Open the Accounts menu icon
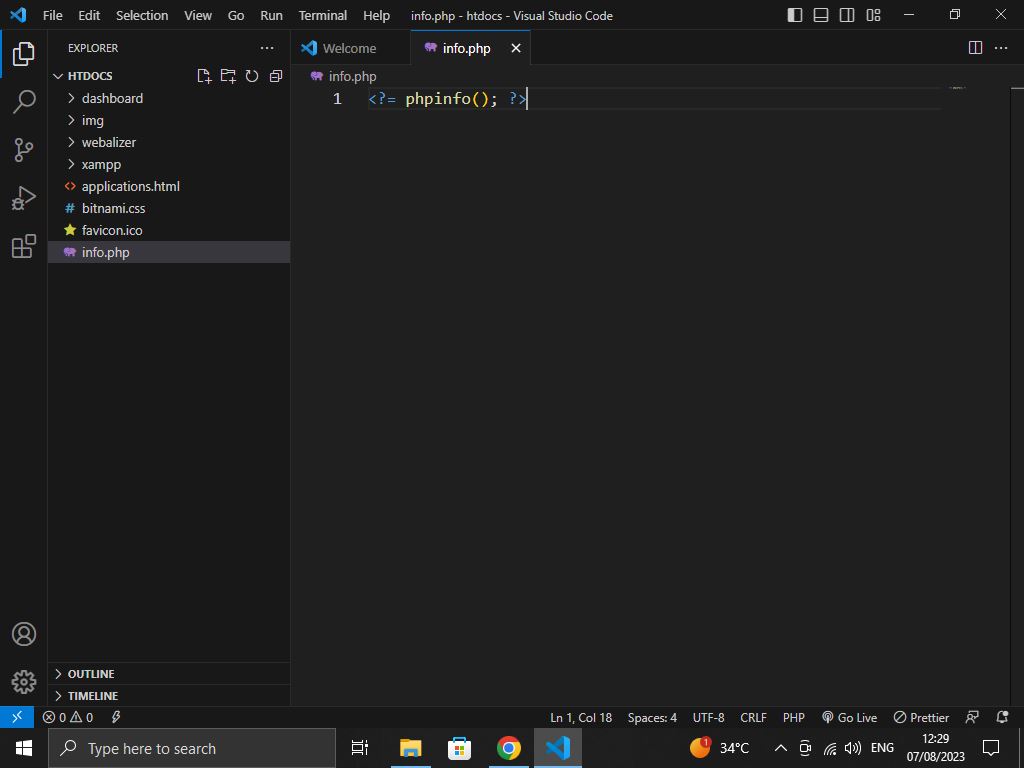Viewport: 1024px width, 768px height. [x=24, y=634]
